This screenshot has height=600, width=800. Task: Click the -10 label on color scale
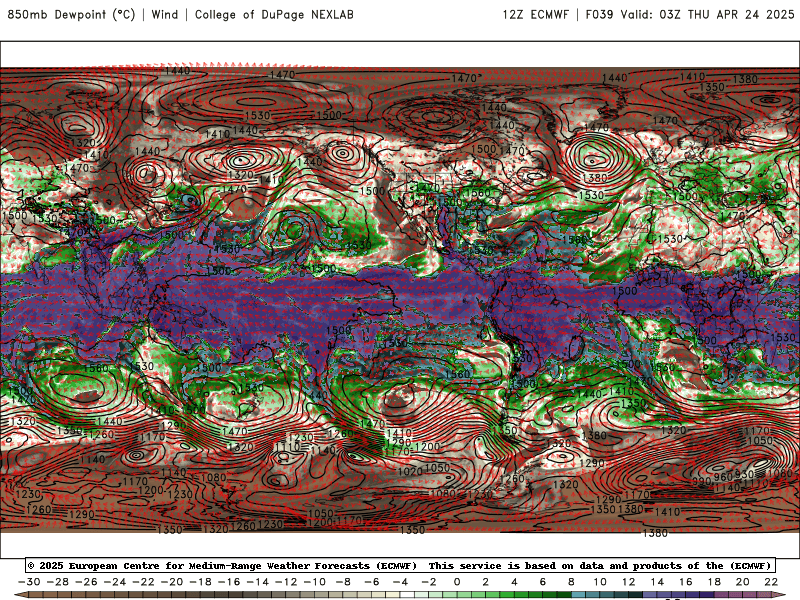(x=315, y=582)
